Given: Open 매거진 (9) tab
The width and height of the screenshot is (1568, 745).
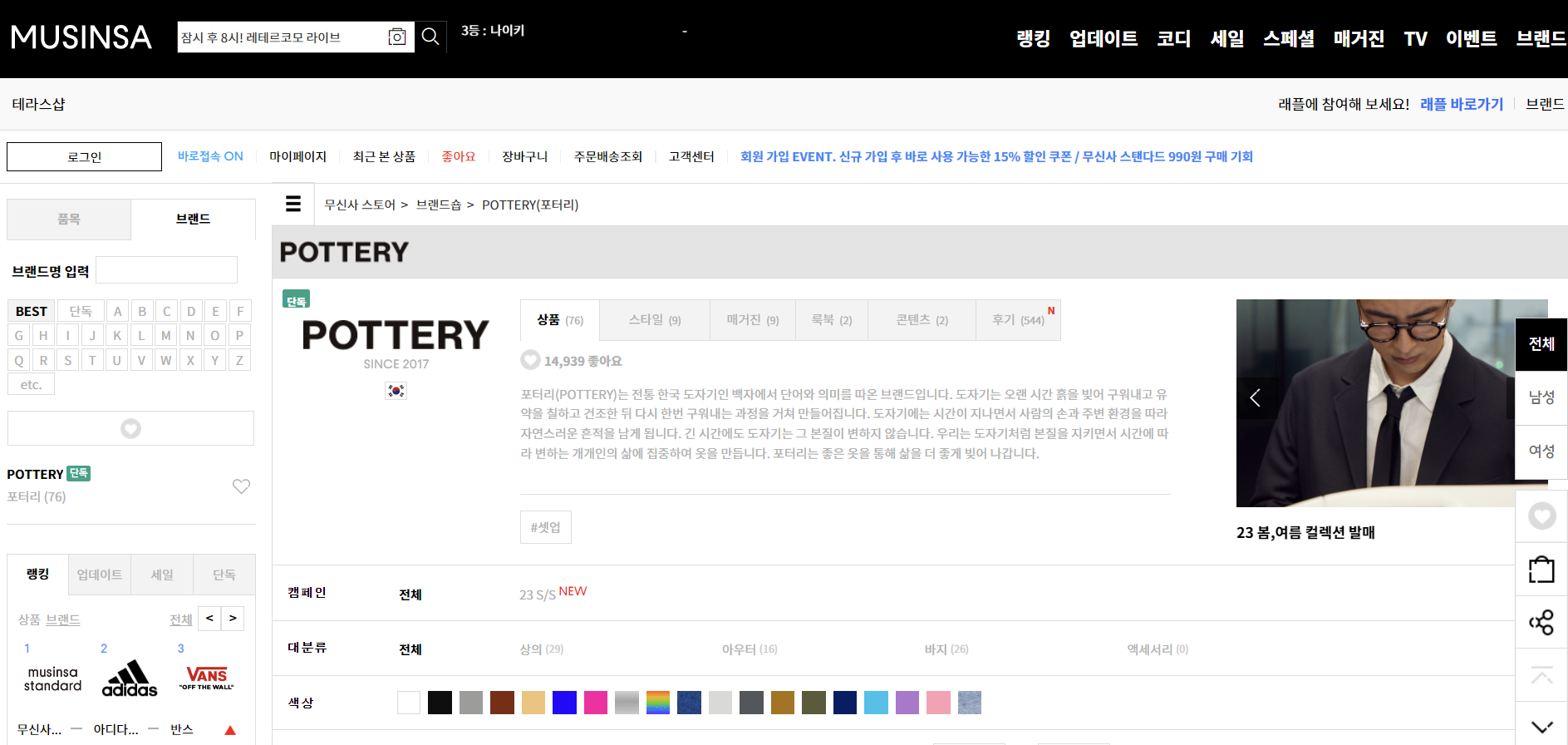Looking at the screenshot, I should 753,319.
